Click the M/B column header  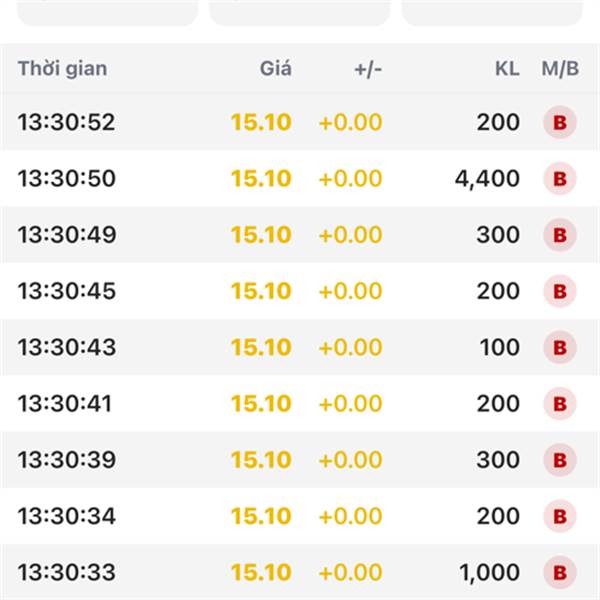[x=560, y=69]
